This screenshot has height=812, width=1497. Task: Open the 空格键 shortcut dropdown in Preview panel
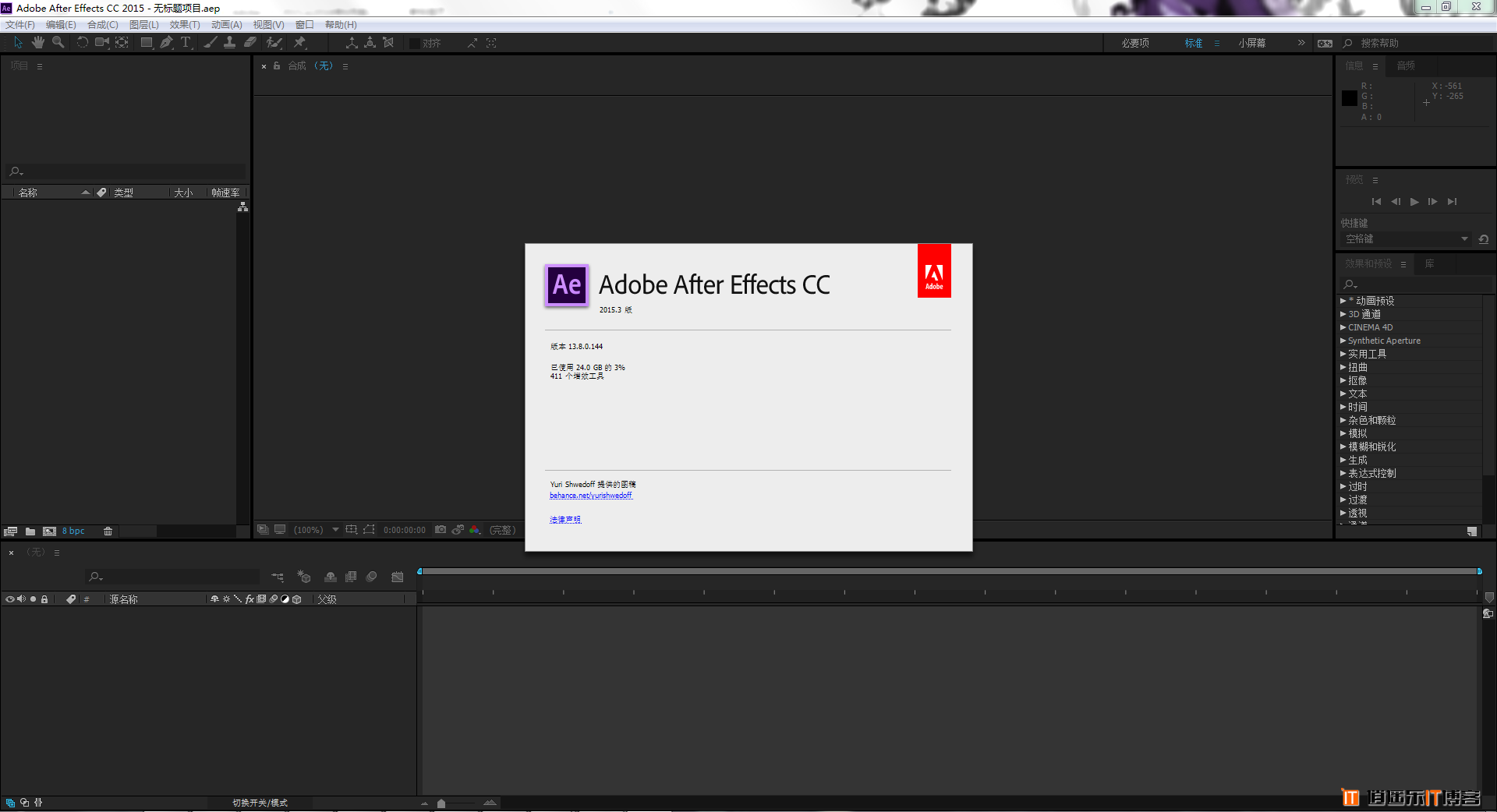tap(1406, 239)
